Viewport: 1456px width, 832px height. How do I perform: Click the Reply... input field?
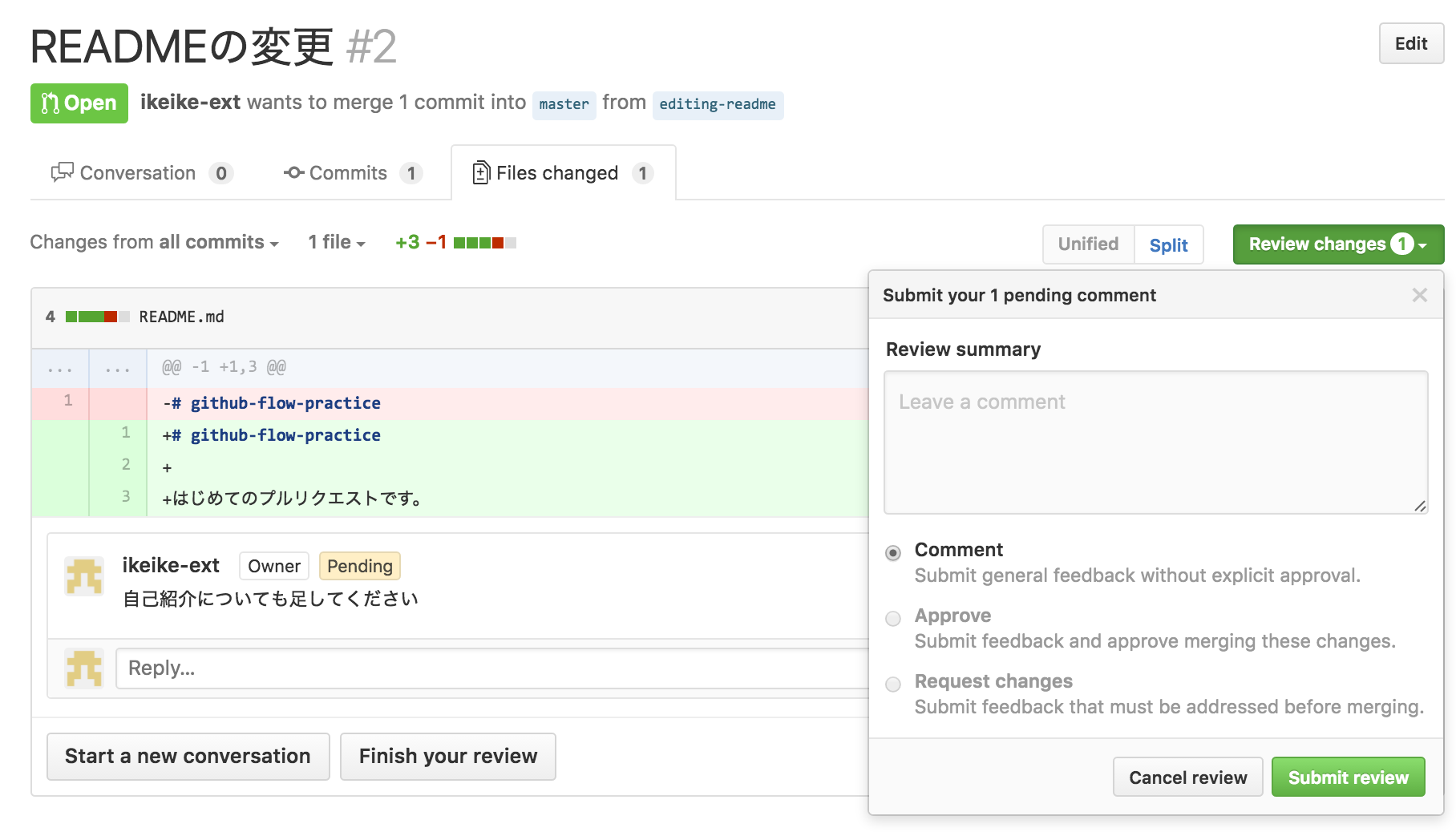point(493,668)
